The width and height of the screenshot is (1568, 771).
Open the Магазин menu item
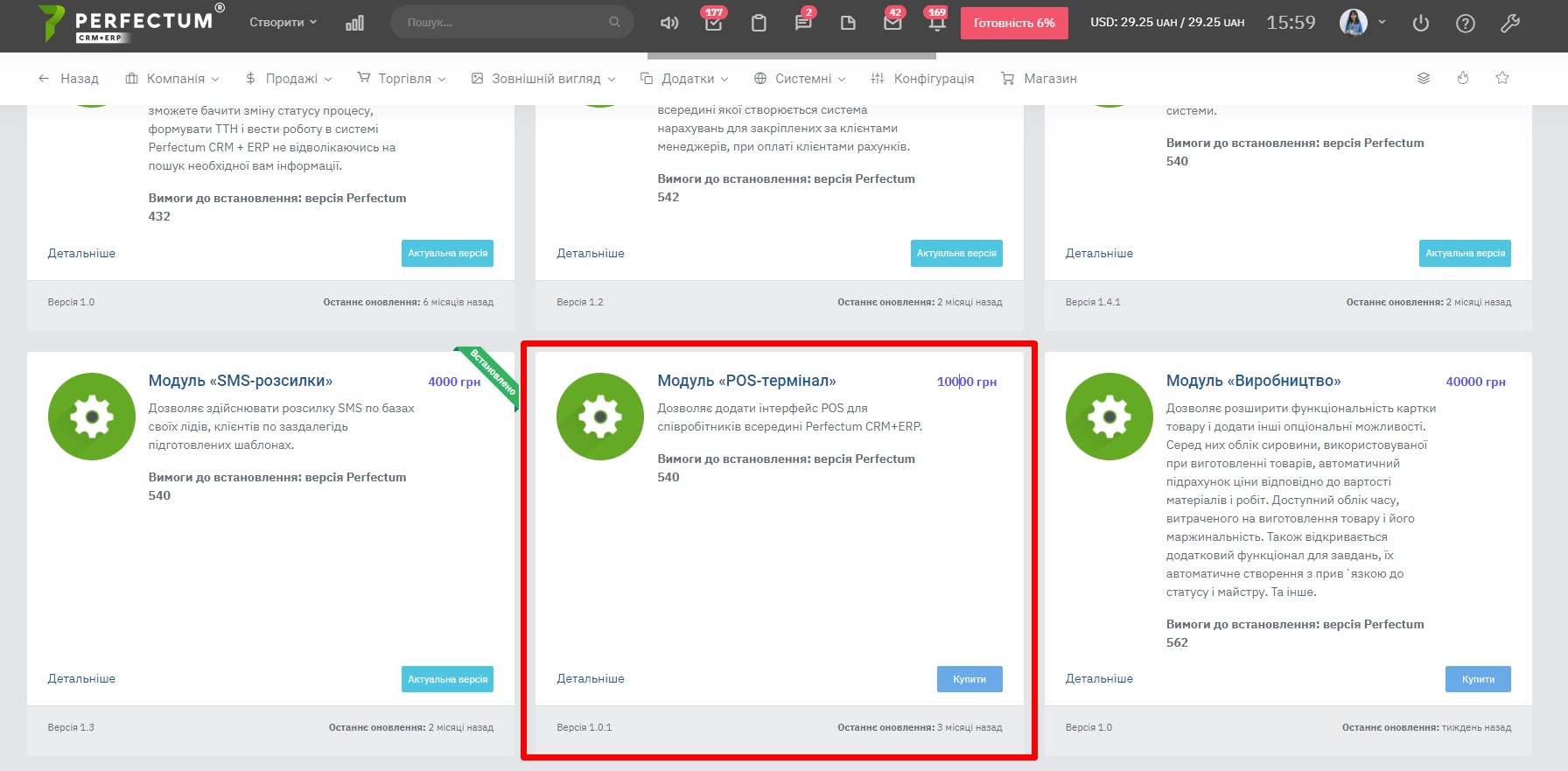point(1039,78)
